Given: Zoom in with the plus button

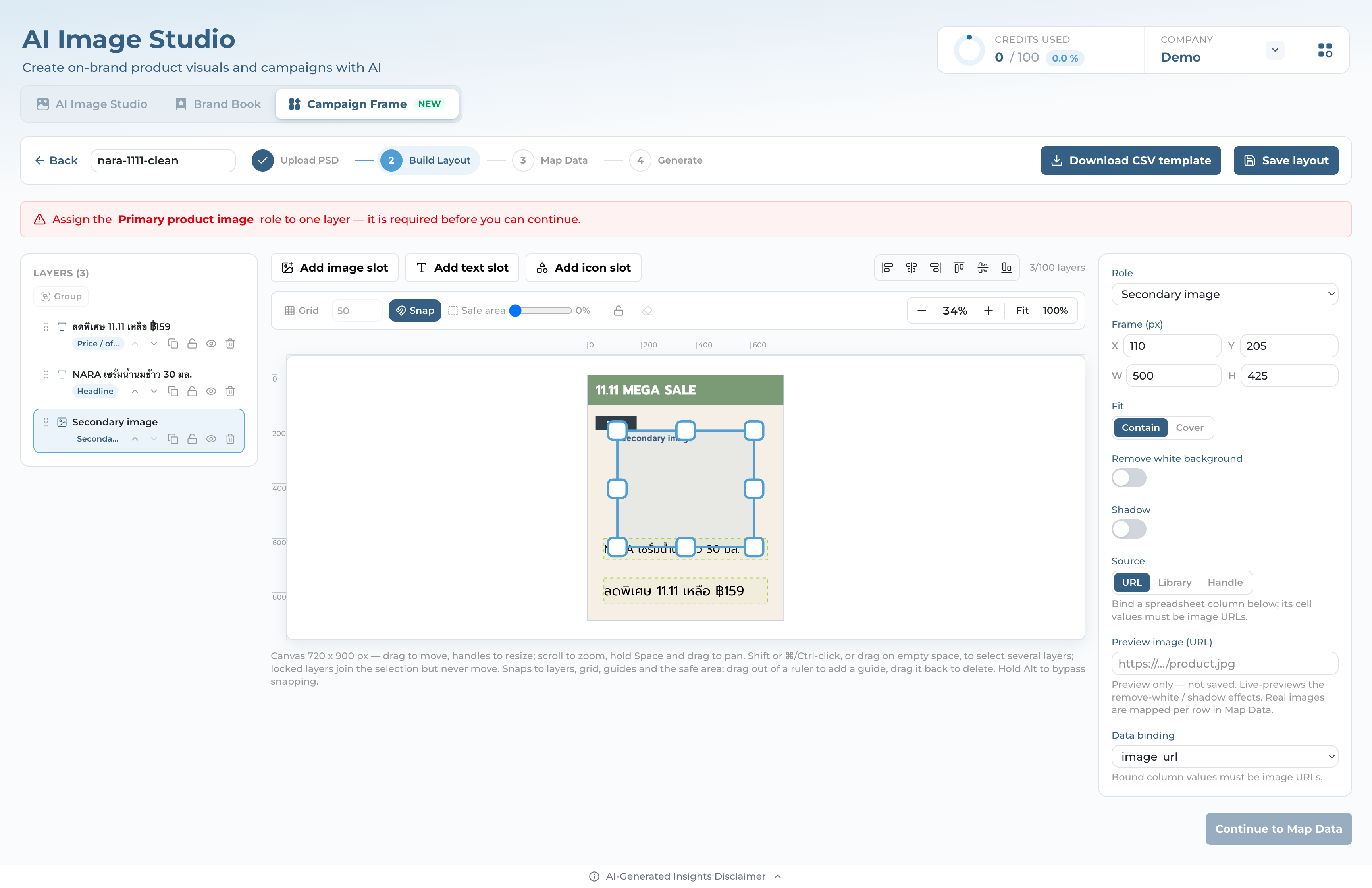Looking at the screenshot, I should (x=988, y=311).
